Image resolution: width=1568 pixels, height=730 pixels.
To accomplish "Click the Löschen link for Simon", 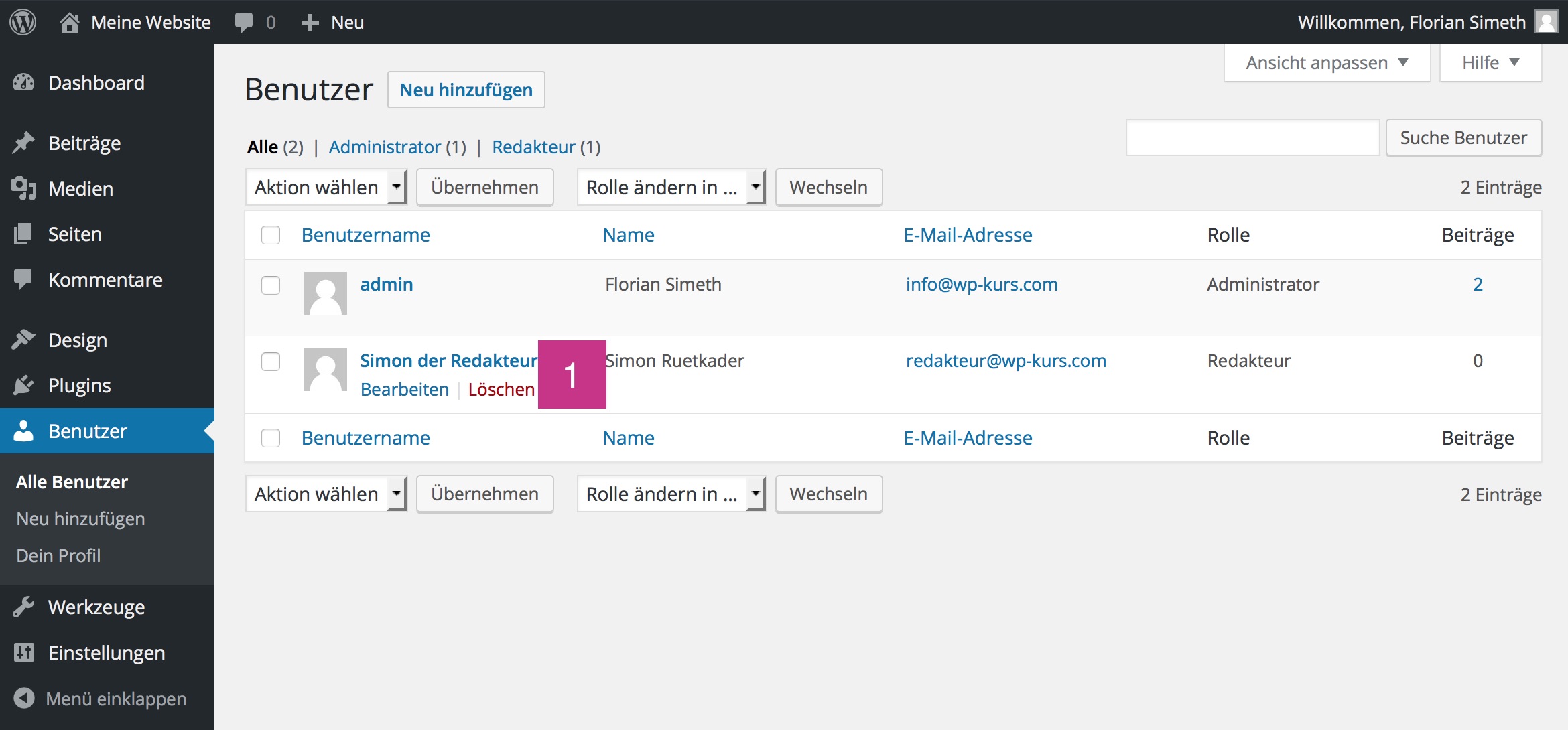I will pyautogui.click(x=501, y=389).
